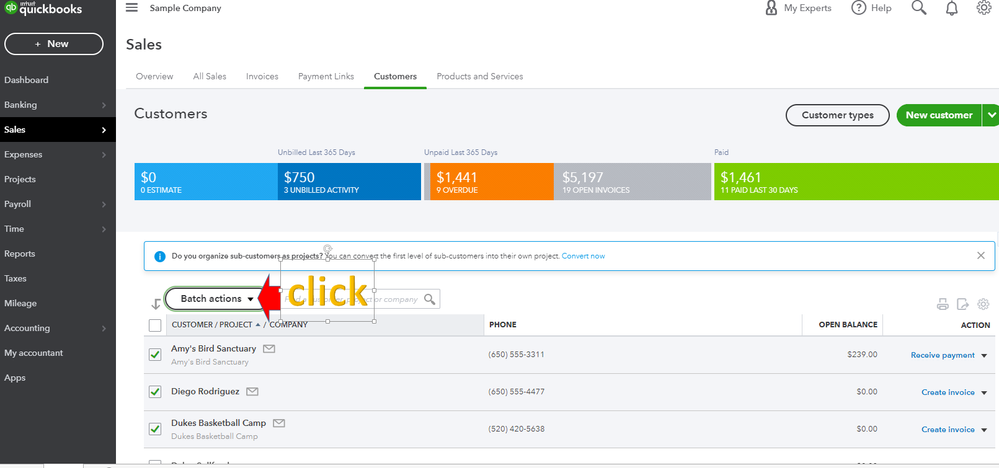
Task: Click the + New button
Action: coord(54,44)
